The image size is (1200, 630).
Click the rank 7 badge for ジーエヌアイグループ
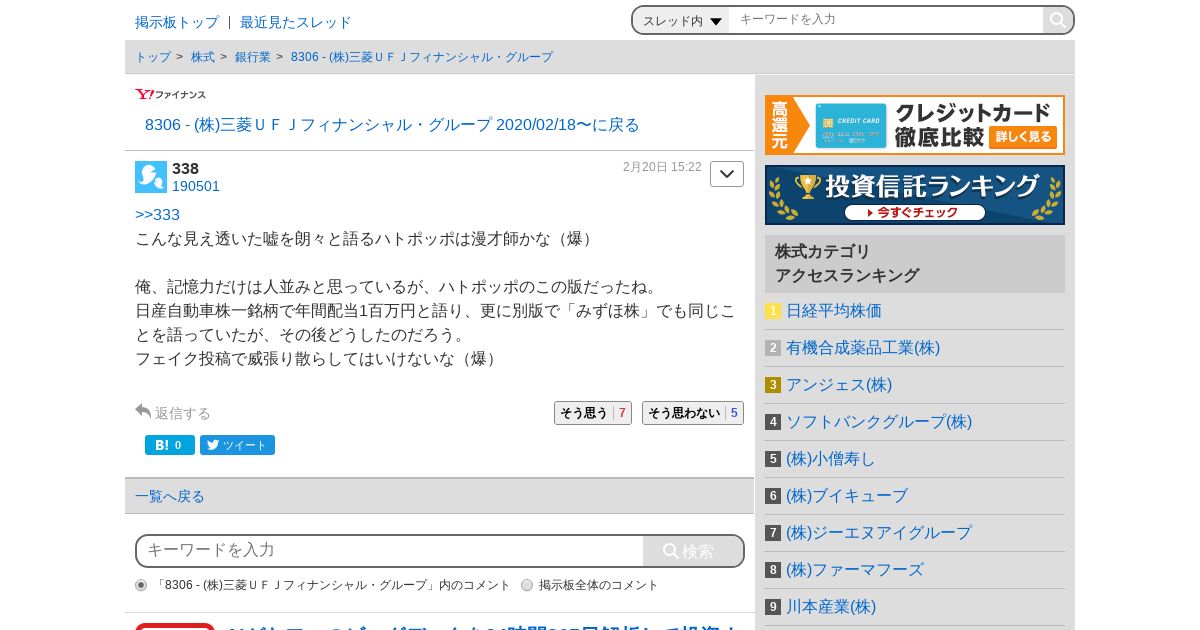pyautogui.click(x=773, y=533)
